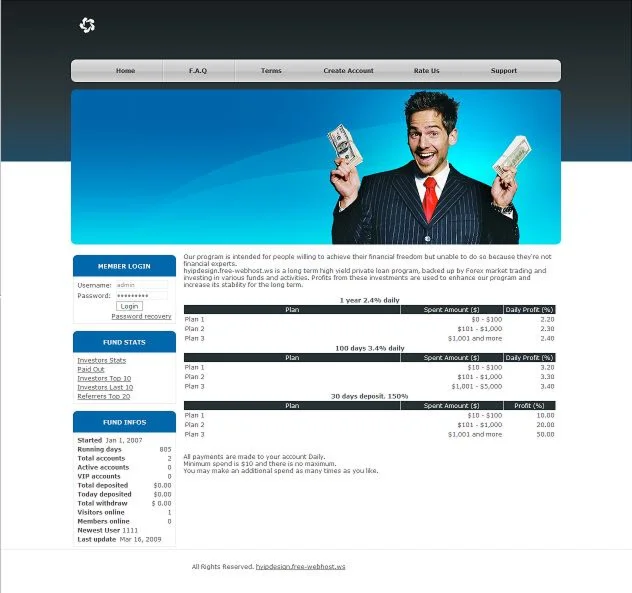Screen dimensions: 632x593
Task: Open the Rate Us page
Action: coord(426,71)
